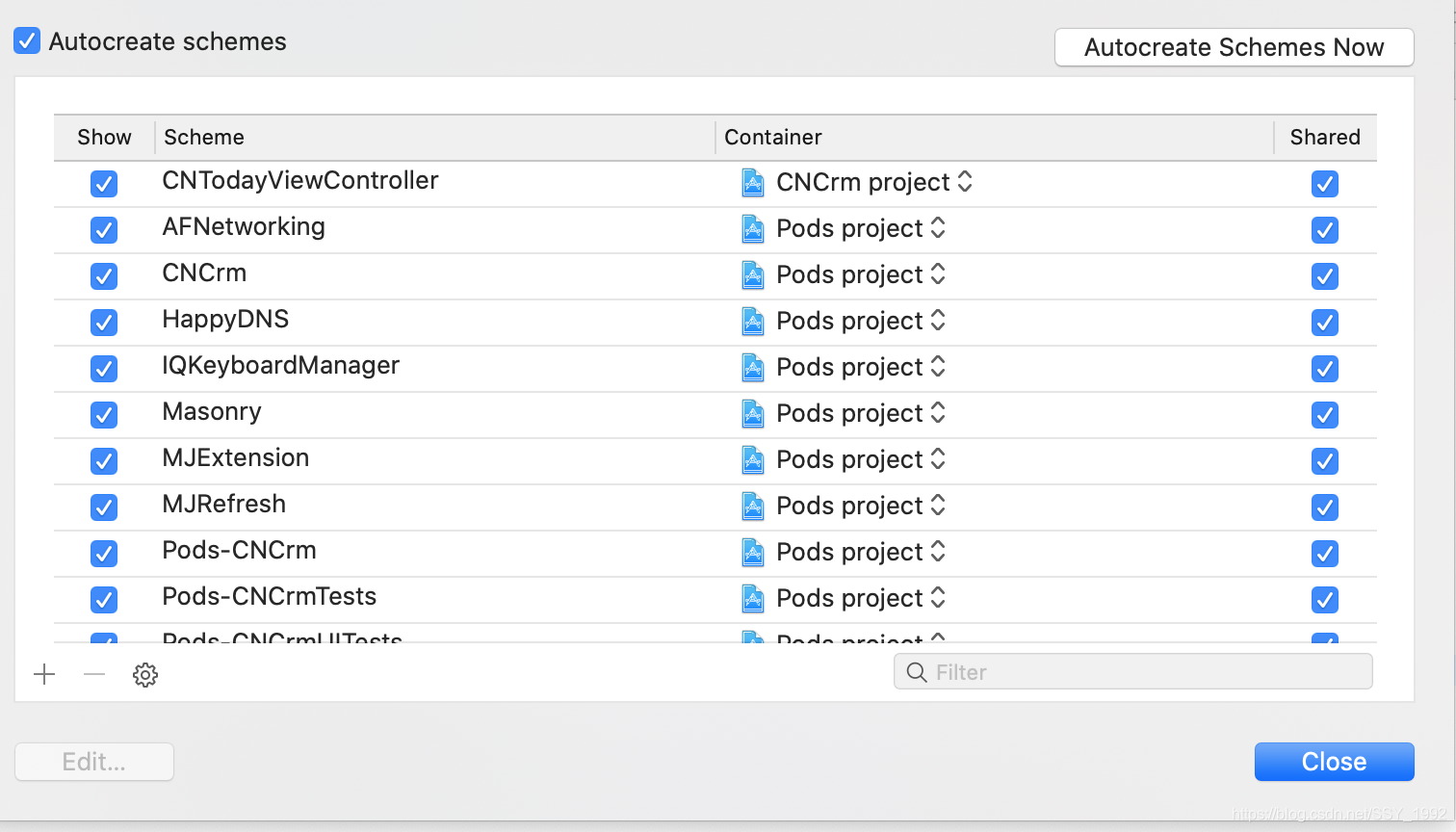Open container popup for MJExtension row

click(x=844, y=459)
